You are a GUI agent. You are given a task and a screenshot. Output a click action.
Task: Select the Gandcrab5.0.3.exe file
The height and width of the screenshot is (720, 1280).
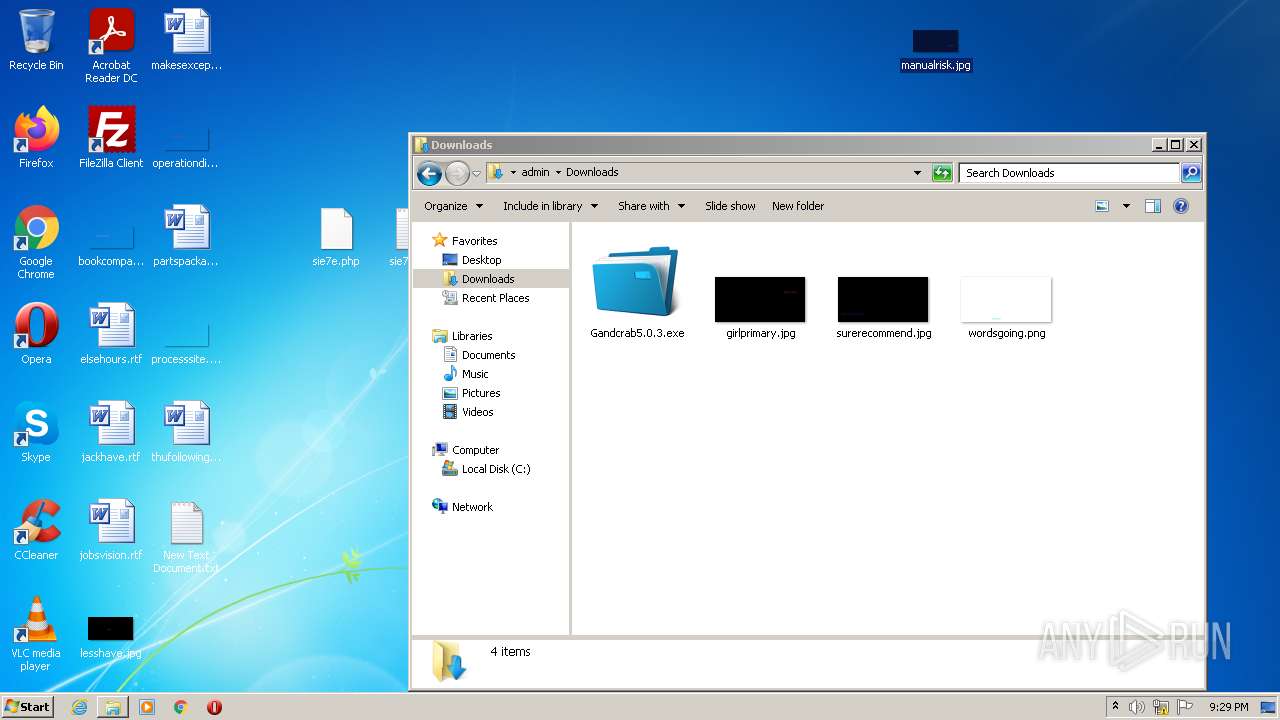pos(637,292)
